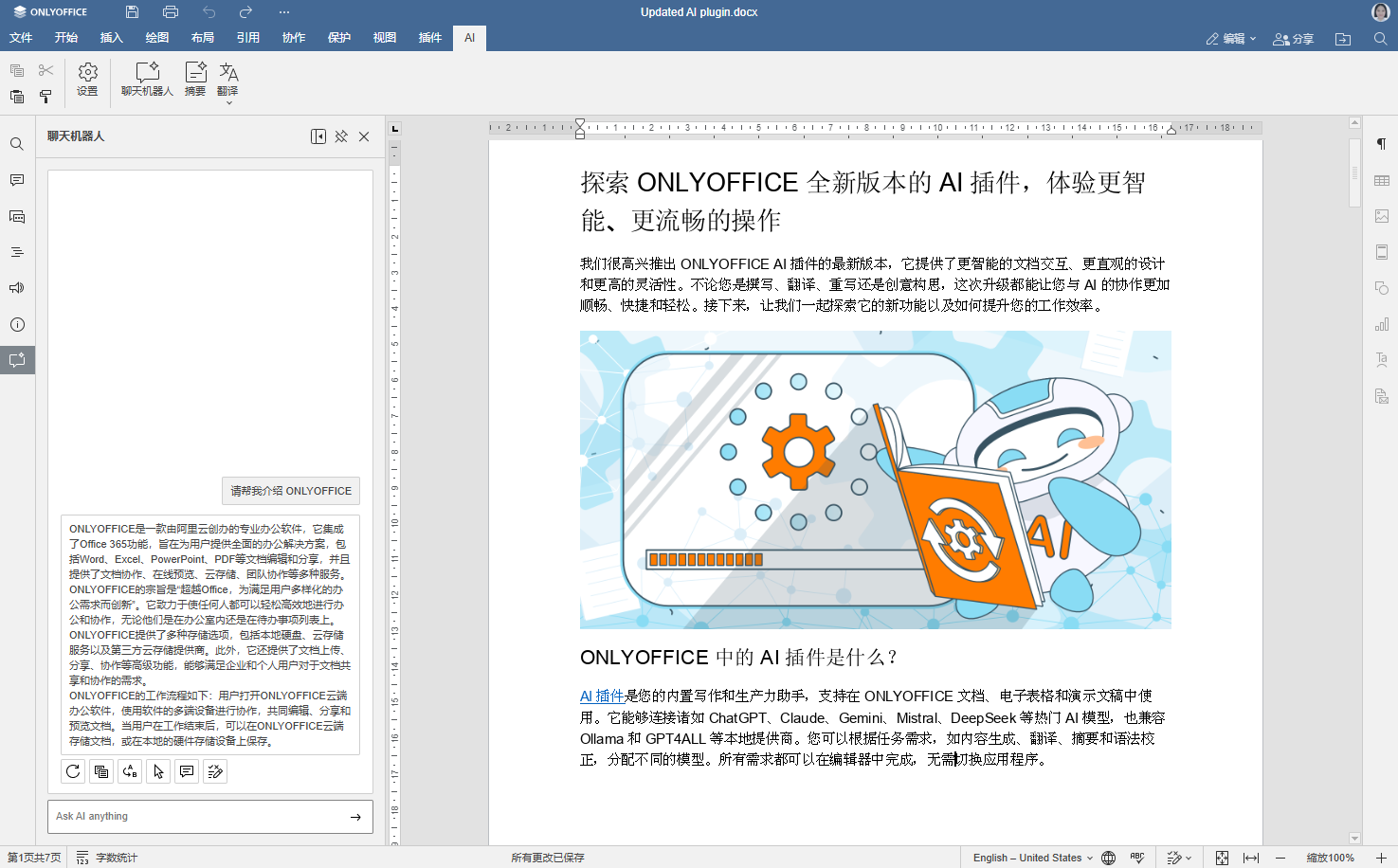1398x868 pixels.
Task: Expand the Translate (翻译) dropdown arrow
Action: [228, 102]
